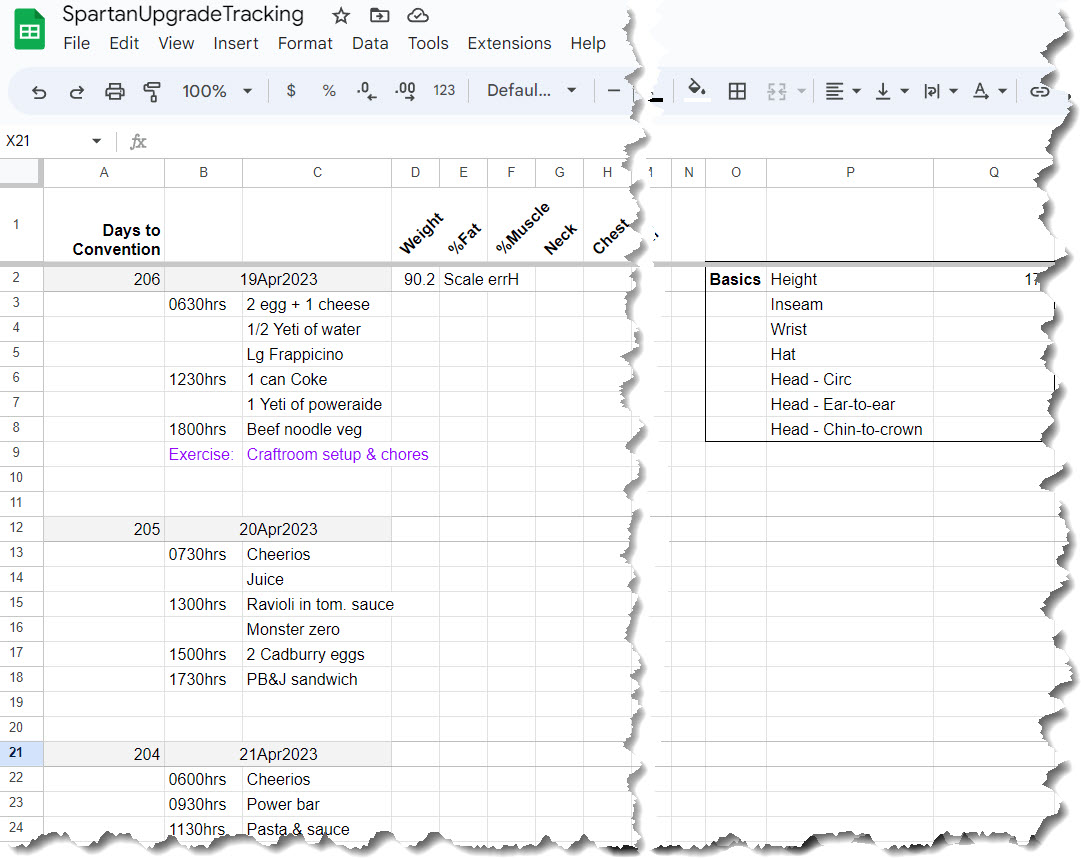Select the rotated Weight header cell
Viewport: 1081px width, 858px height.
point(416,225)
